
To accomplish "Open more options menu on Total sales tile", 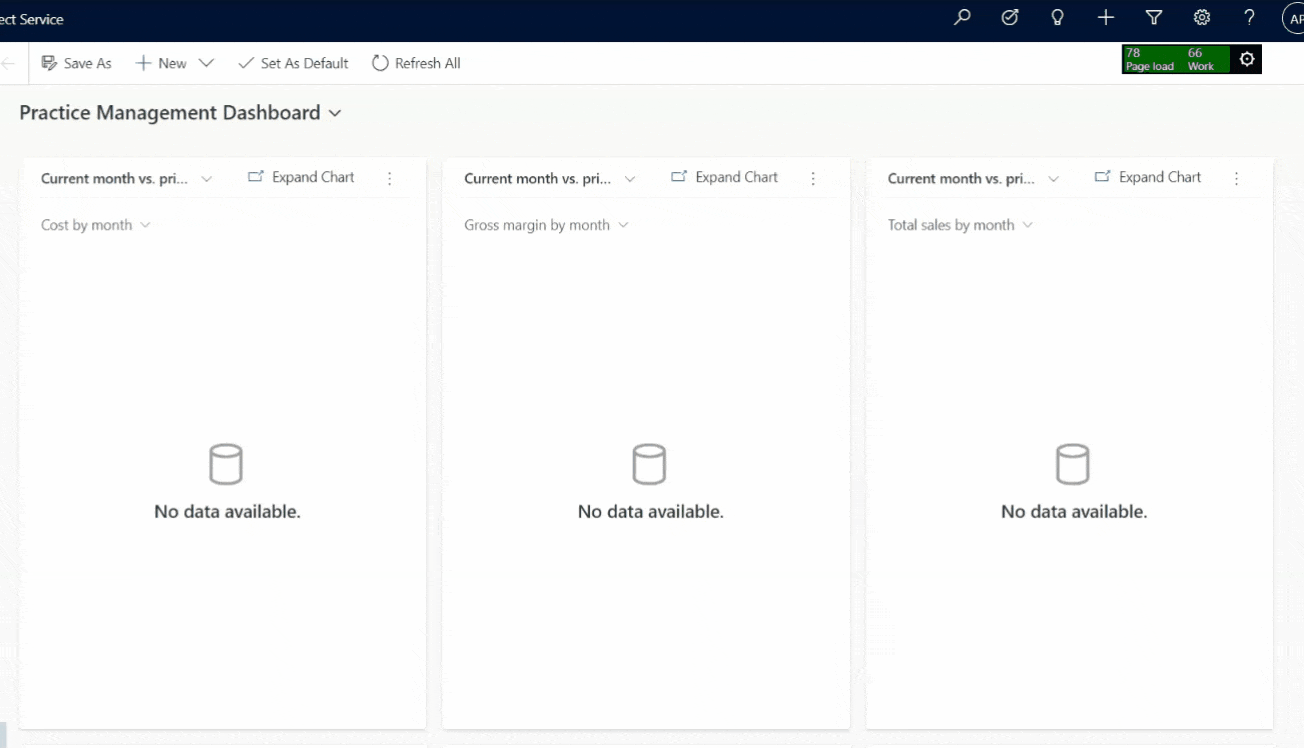I will (x=1237, y=178).
